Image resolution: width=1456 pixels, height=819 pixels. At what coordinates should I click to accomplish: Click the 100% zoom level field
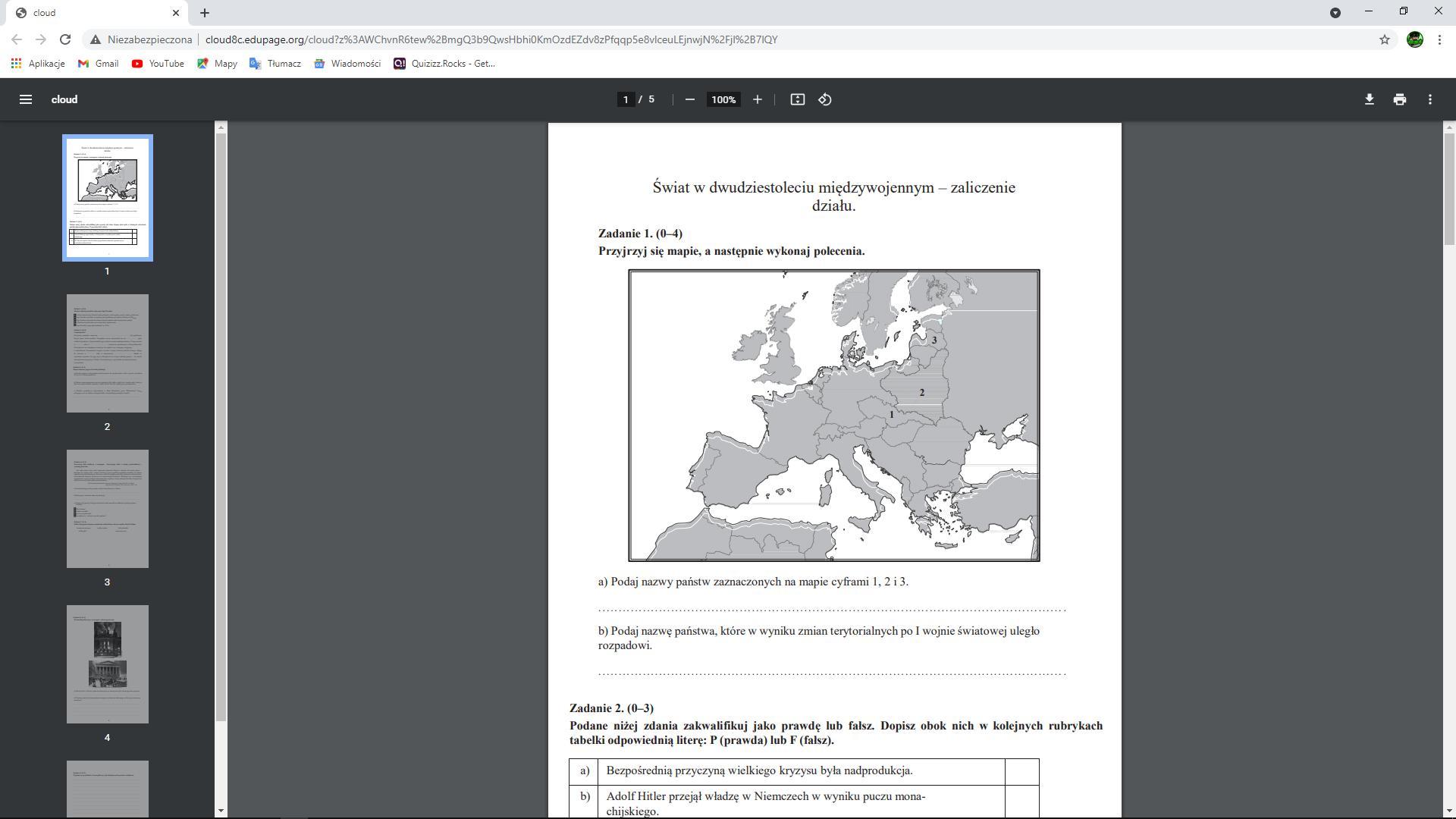[x=723, y=99]
